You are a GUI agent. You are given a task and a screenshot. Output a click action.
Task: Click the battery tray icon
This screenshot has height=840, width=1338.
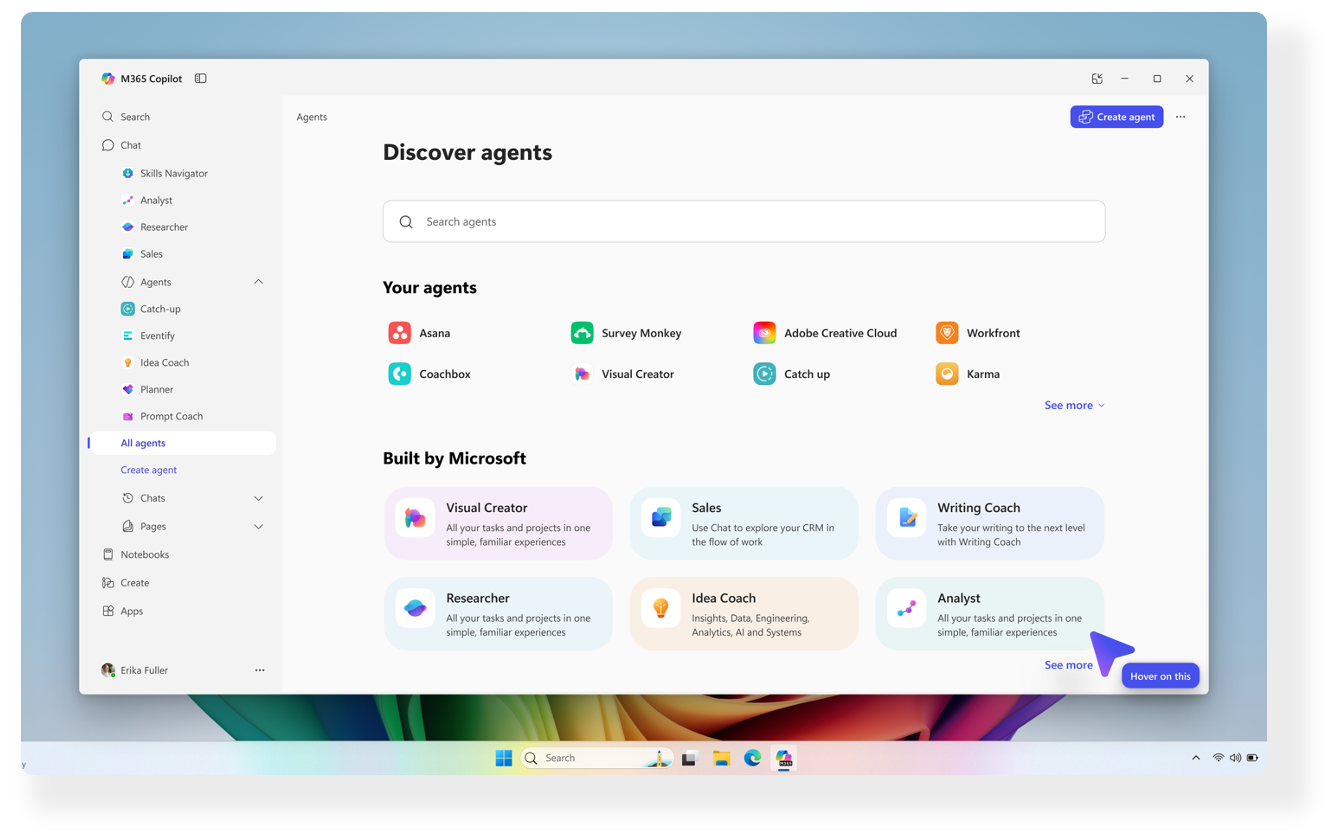[1252, 758]
